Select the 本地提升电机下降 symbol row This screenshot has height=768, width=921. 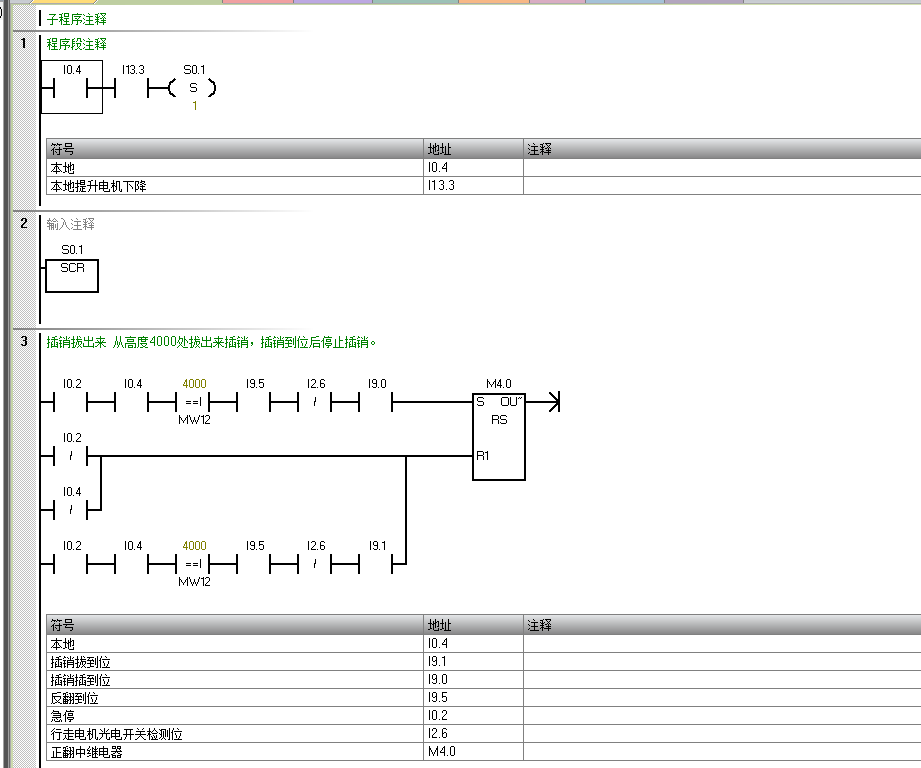(x=99, y=186)
